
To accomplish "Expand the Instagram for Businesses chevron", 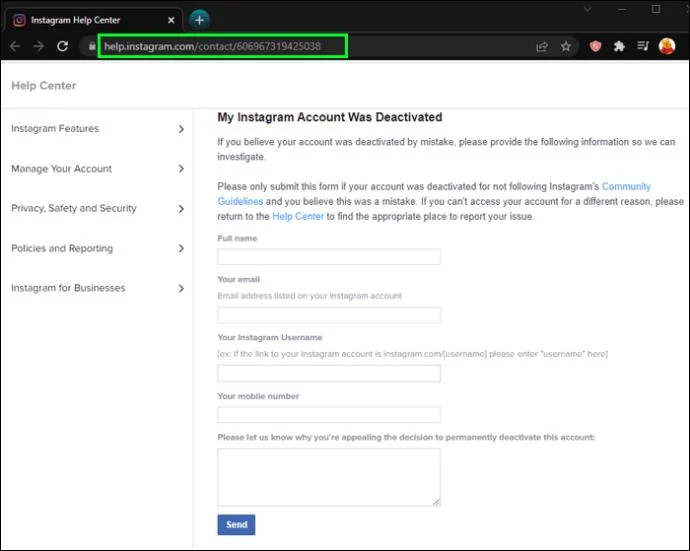I will pos(181,289).
